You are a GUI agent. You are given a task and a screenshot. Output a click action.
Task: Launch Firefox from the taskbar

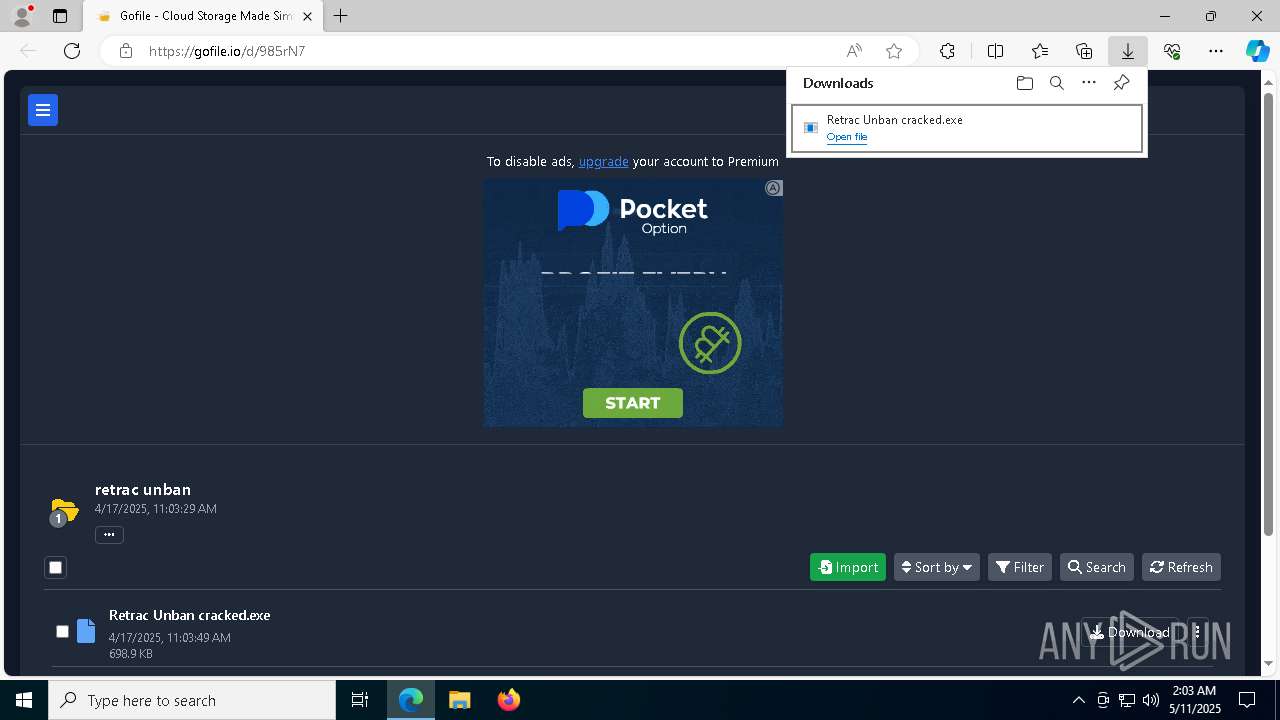point(509,700)
